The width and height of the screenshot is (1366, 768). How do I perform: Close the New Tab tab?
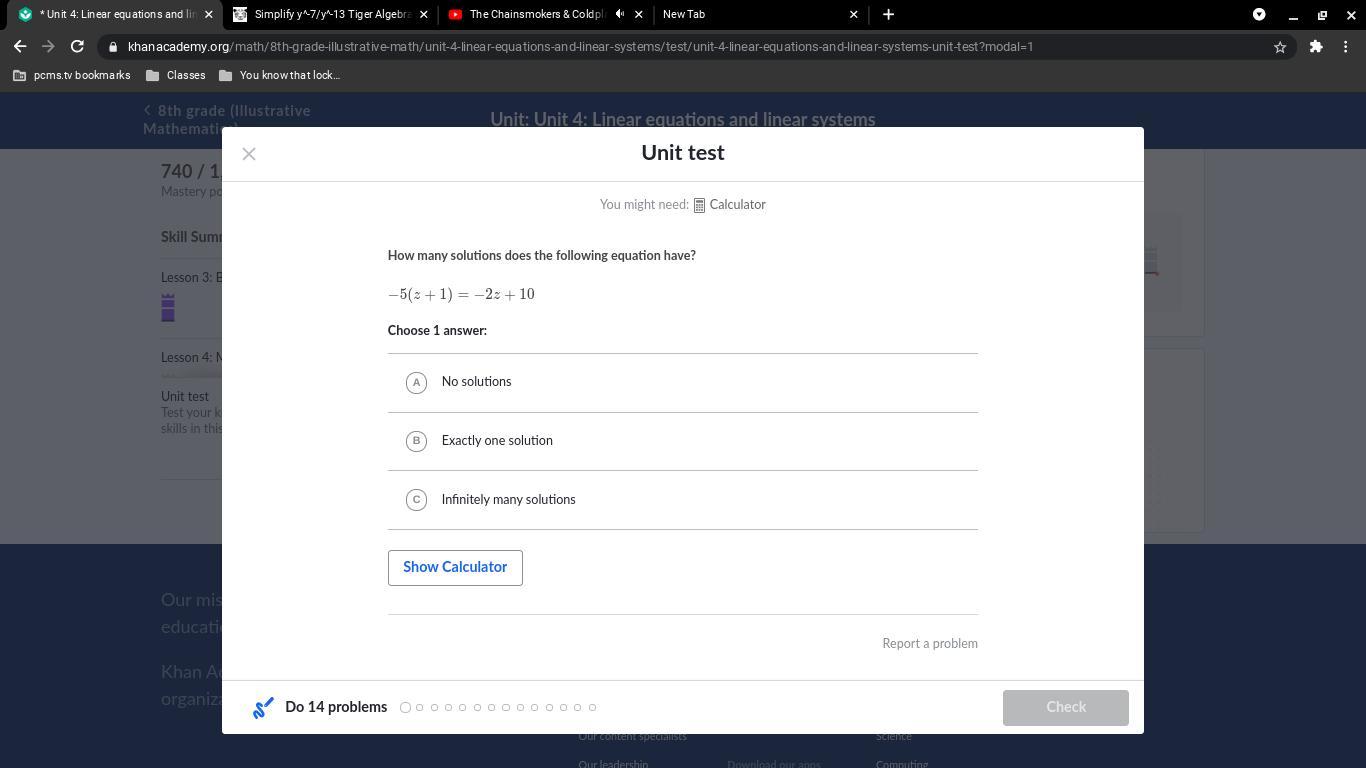[853, 14]
